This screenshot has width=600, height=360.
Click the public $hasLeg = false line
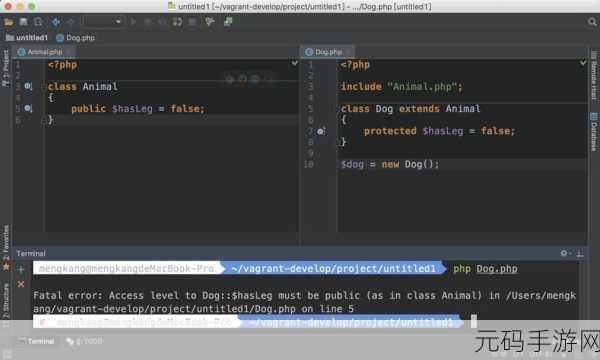(138, 109)
